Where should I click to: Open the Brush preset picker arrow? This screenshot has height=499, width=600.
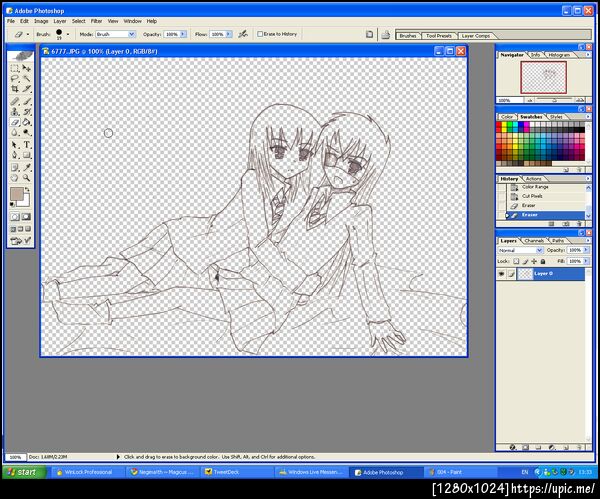coord(68,34)
